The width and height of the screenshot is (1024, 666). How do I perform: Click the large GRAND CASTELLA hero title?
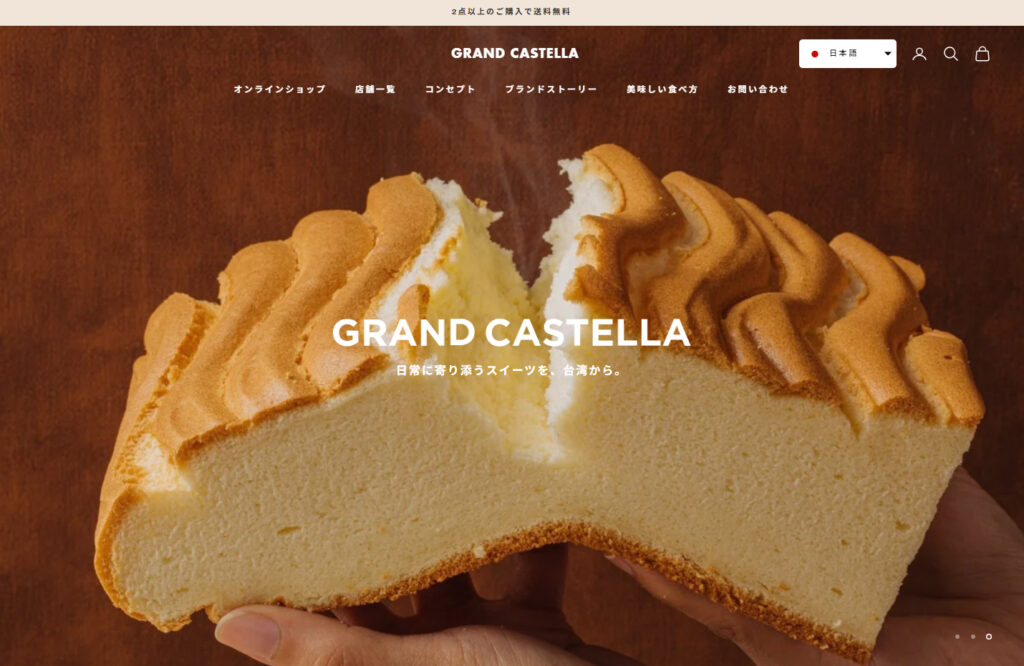(511, 332)
